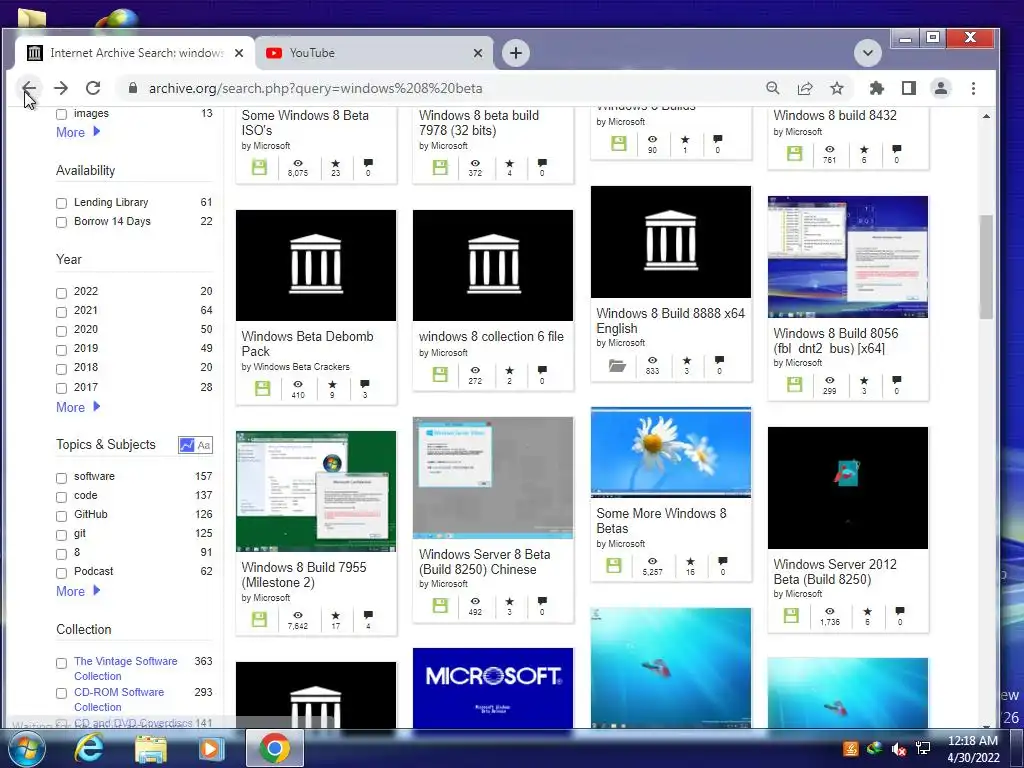1024x768 pixels.
Task: Open Windows Explorer from taskbar
Action: click(151, 748)
